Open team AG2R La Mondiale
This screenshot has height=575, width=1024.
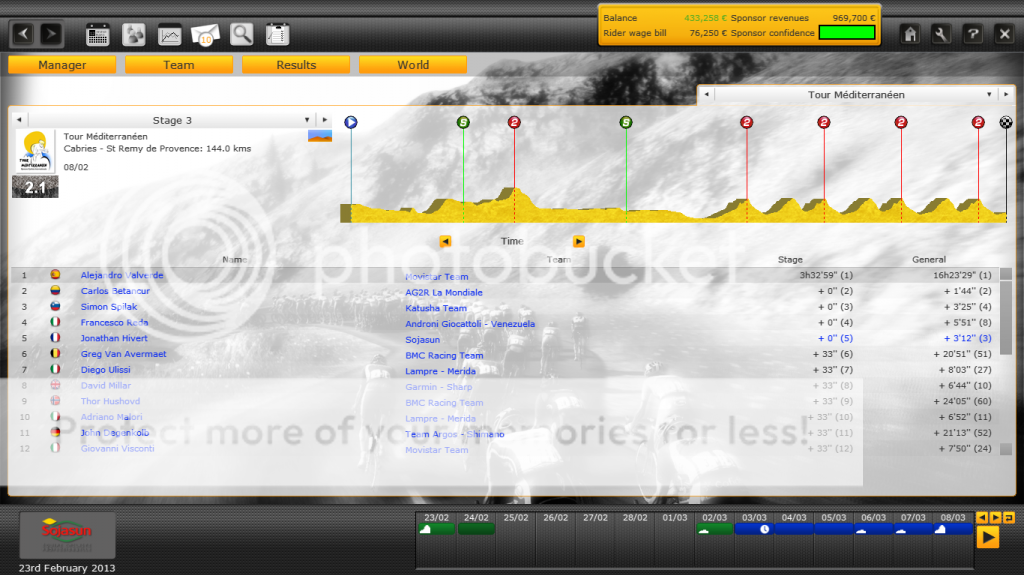[443, 293]
